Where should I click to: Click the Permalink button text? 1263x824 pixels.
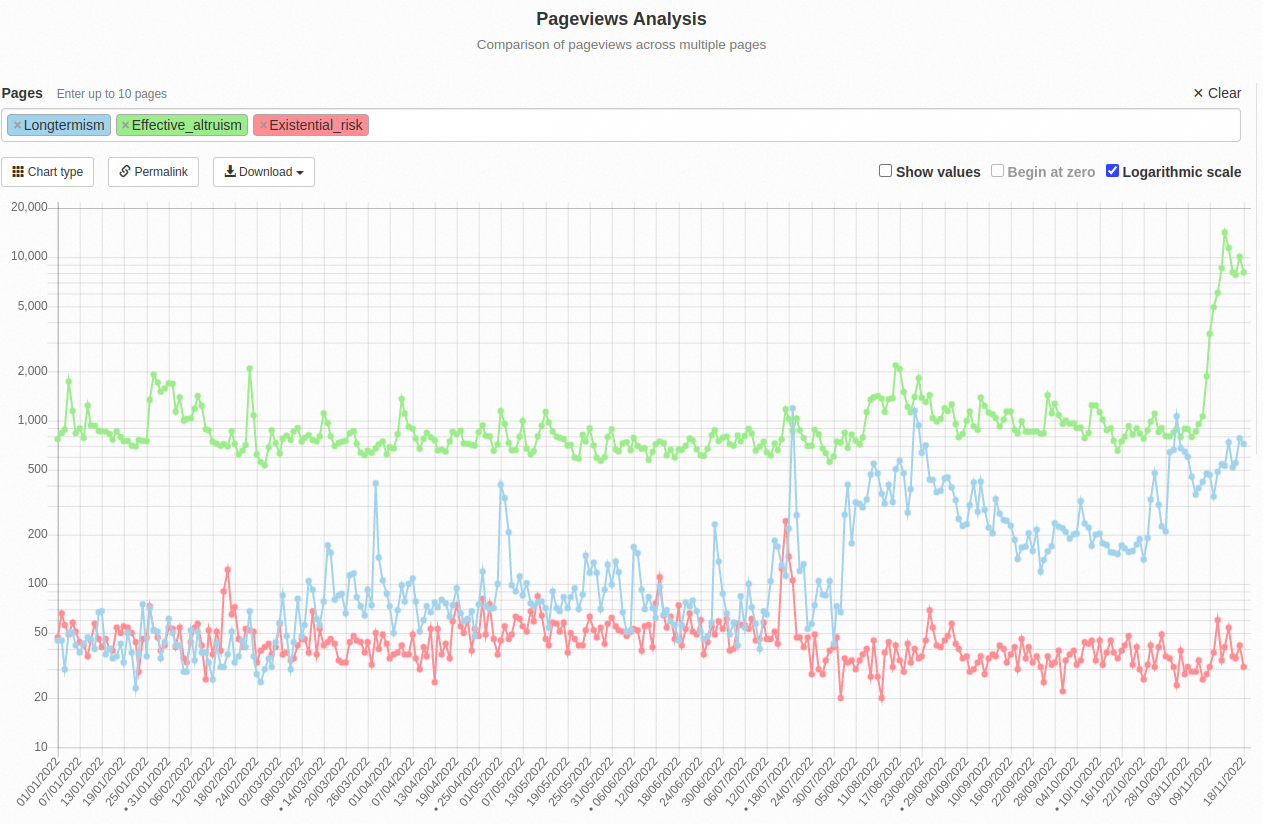(161, 172)
